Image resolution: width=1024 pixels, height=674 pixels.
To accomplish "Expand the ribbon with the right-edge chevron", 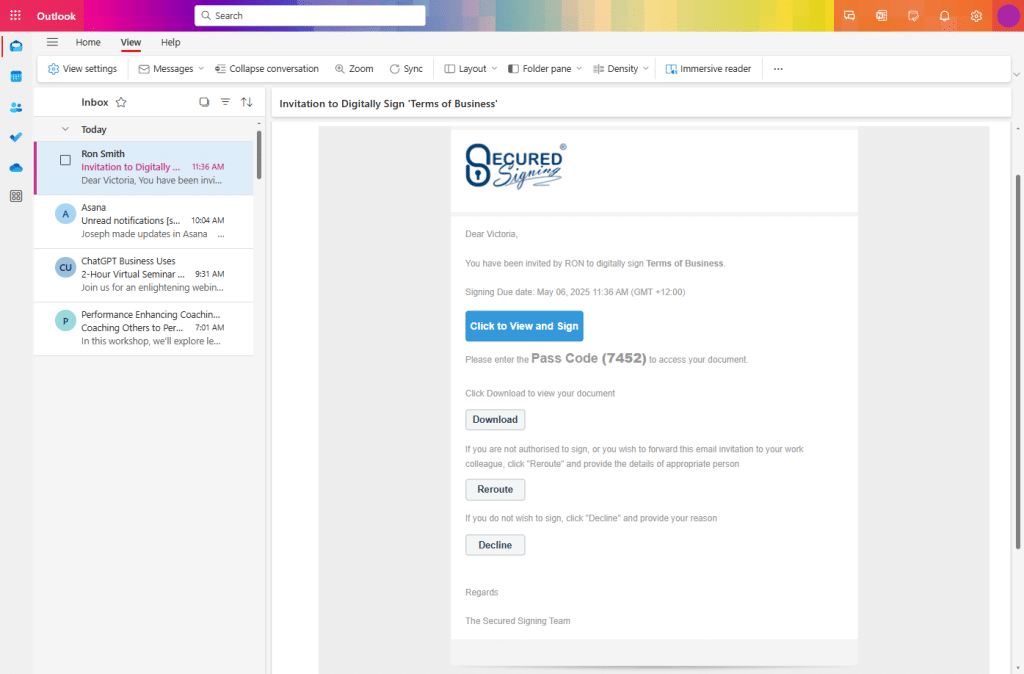I will click(1016, 74).
